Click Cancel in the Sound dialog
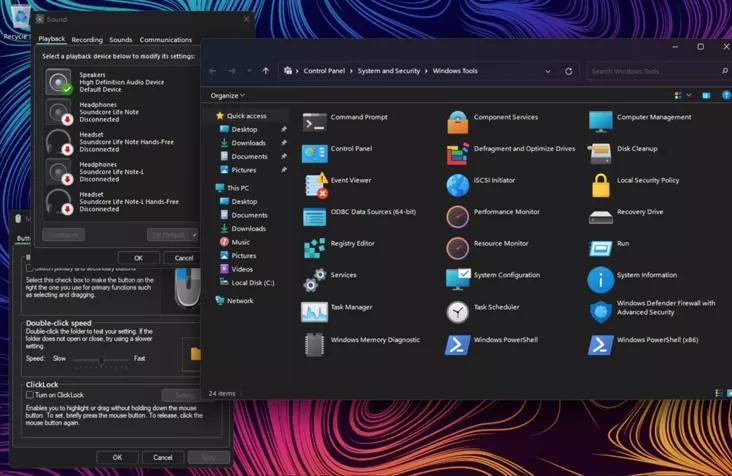 click(183, 258)
